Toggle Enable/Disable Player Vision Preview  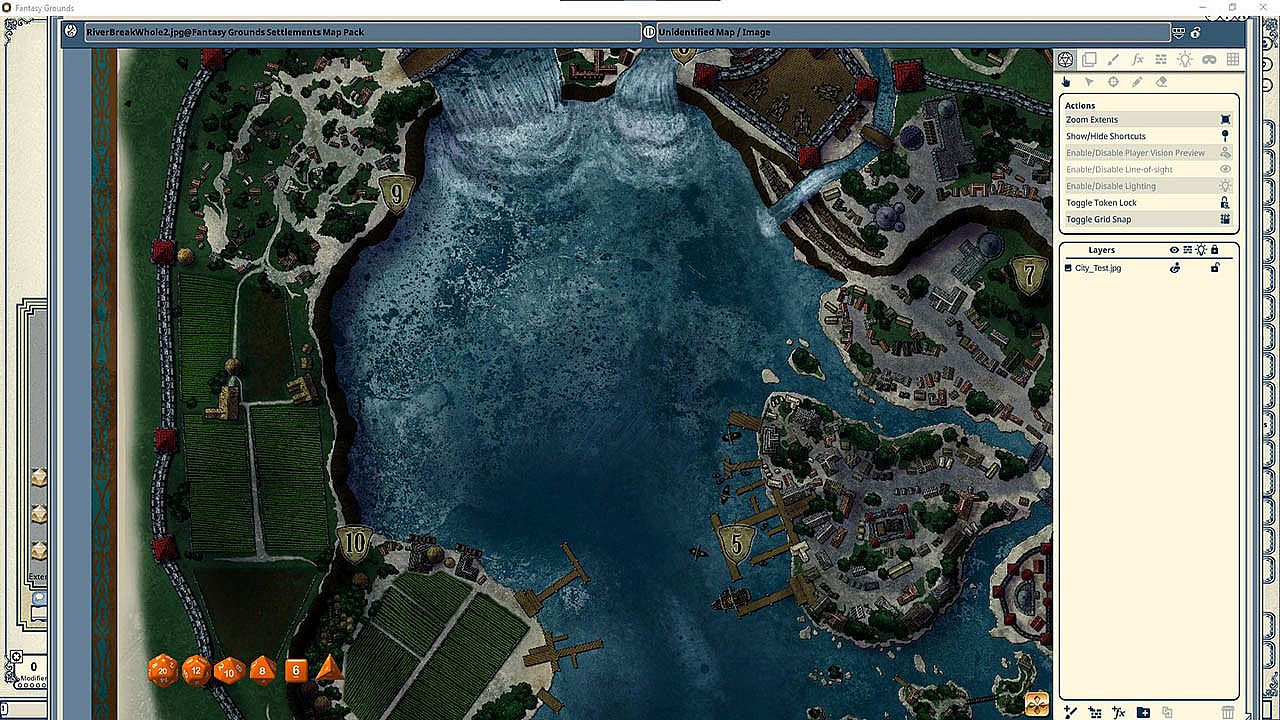tap(1148, 153)
